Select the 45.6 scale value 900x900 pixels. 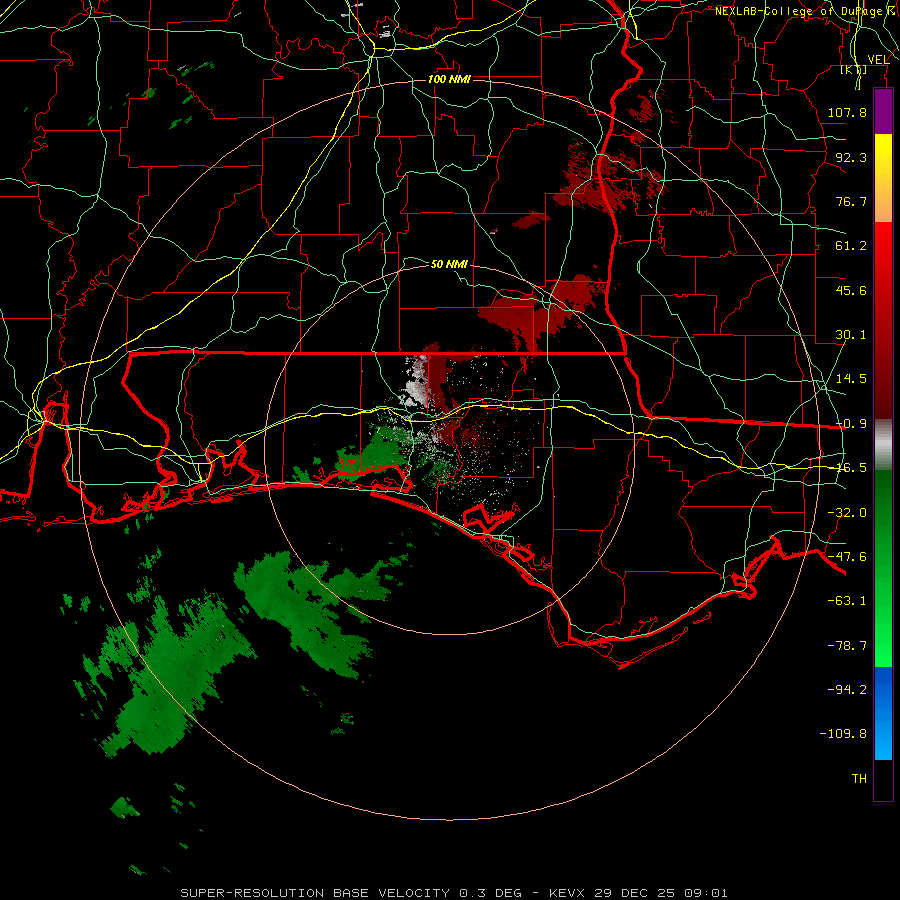coord(851,290)
